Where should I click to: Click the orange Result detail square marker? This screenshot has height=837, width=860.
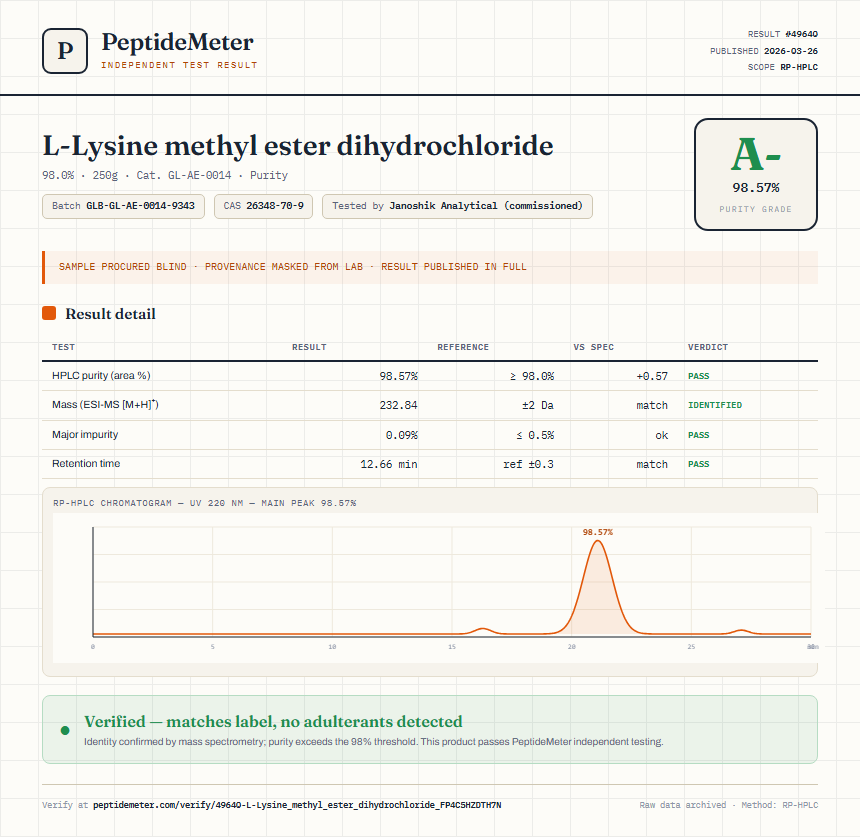click(x=49, y=313)
